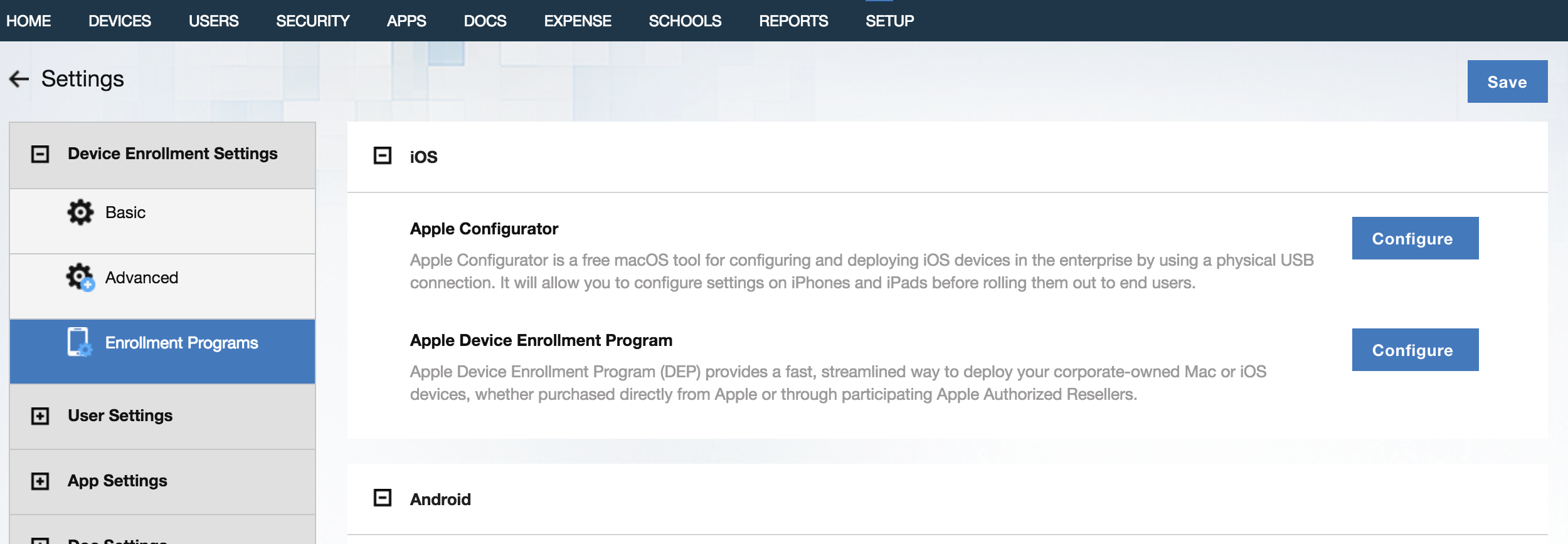The image size is (1568, 544).
Task: Open the HOME menu
Action: click(x=29, y=21)
